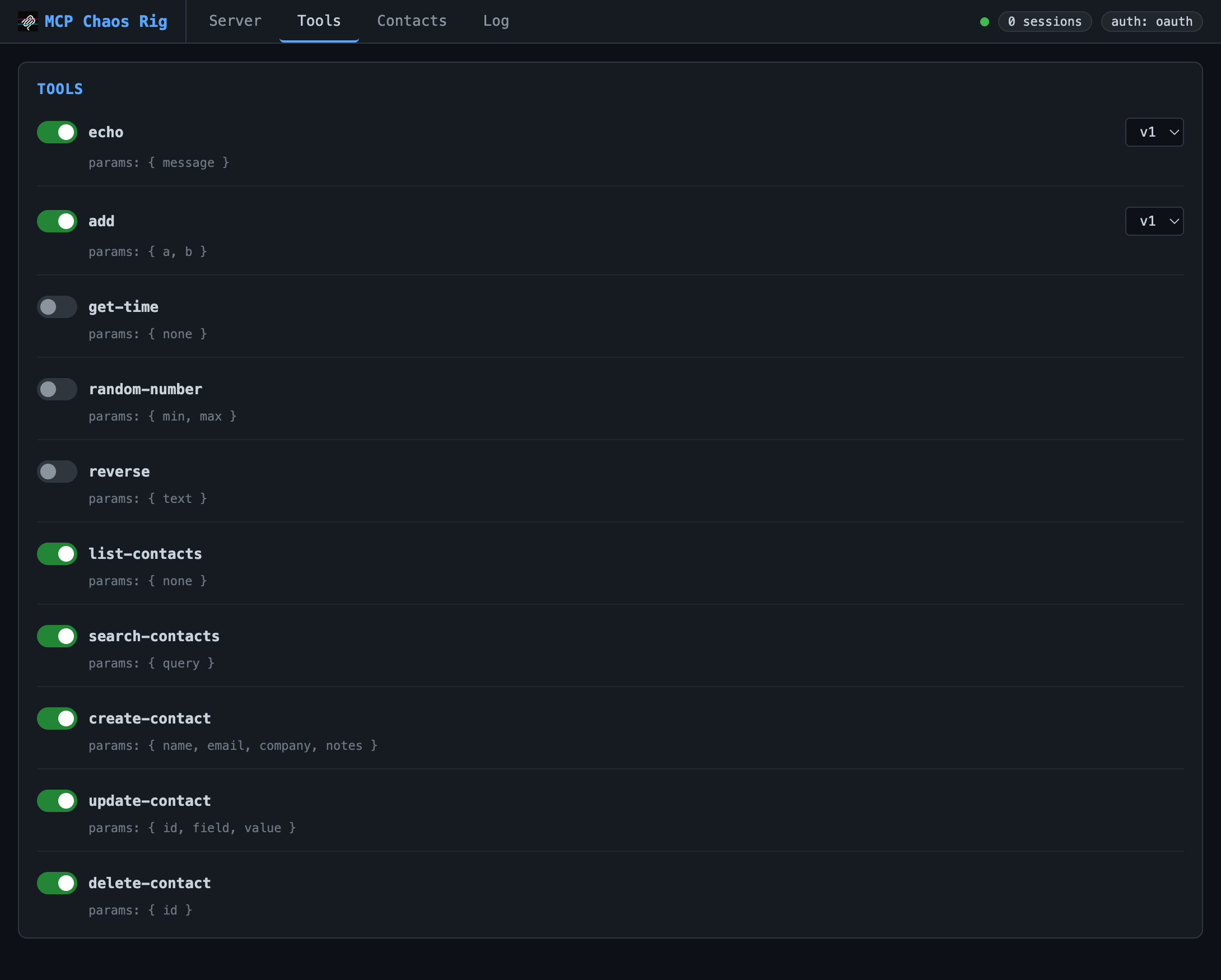Image resolution: width=1221 pixels, height=980 pixels.
Task: Click the green server status indicator dot
Action: click(x=985, y=21)
